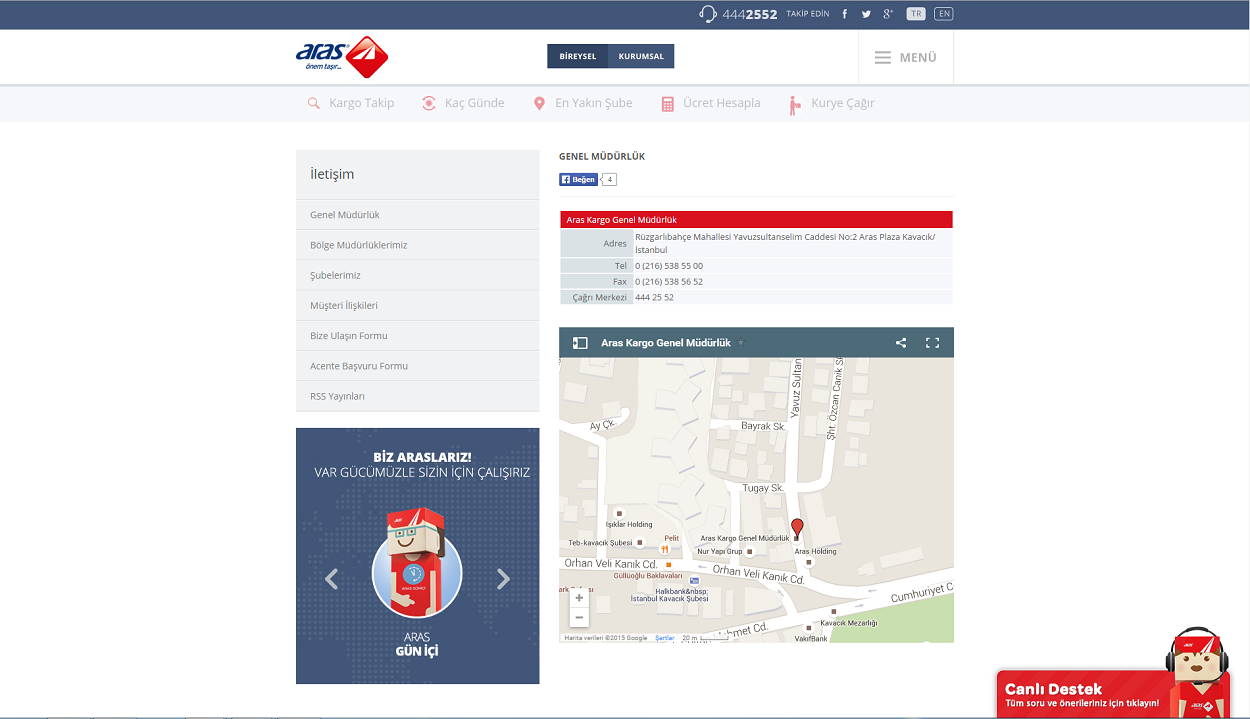Click the map Şartlar link
The width and height of the screenshot is (1250, 719).
click(665, 638)
